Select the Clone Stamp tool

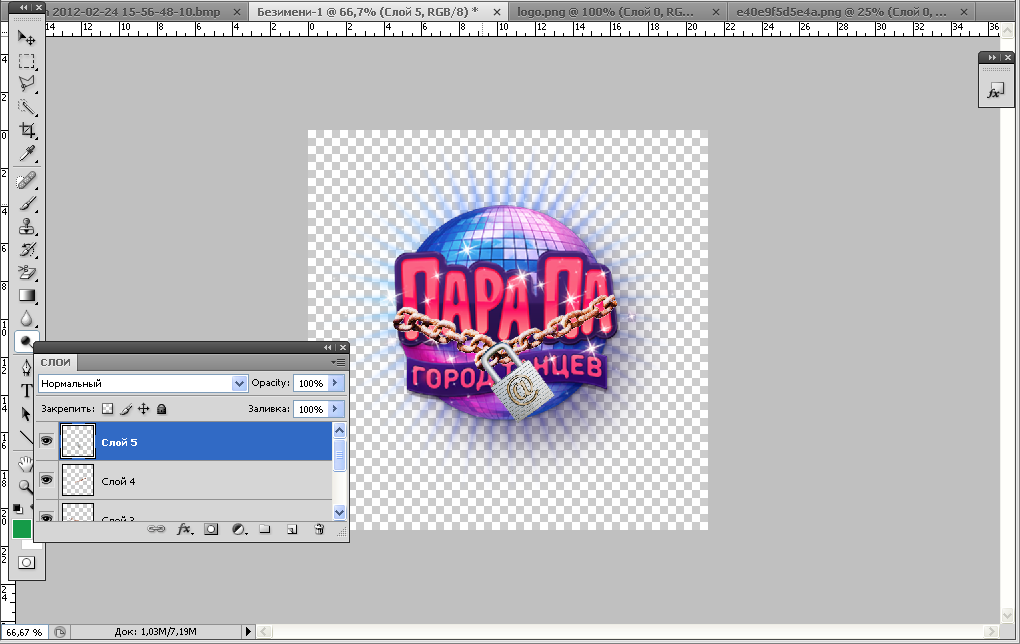coord(26,226)
